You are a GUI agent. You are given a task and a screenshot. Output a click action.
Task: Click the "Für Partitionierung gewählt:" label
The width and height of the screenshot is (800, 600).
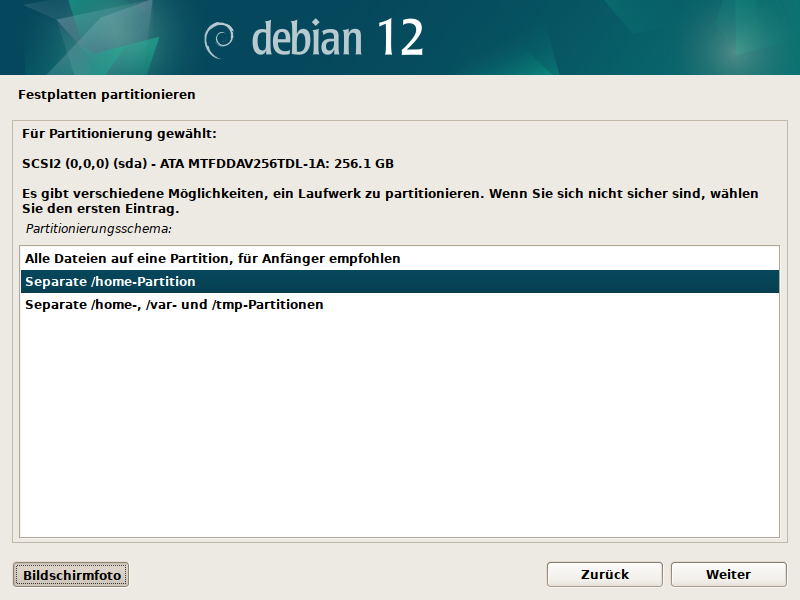click(x=119, y=133)
